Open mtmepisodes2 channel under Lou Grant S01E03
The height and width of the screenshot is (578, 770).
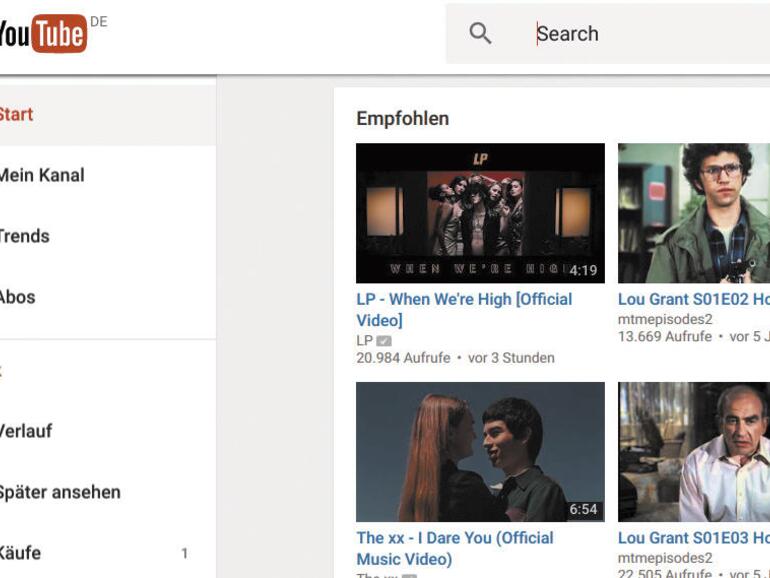tap(665, 558)
